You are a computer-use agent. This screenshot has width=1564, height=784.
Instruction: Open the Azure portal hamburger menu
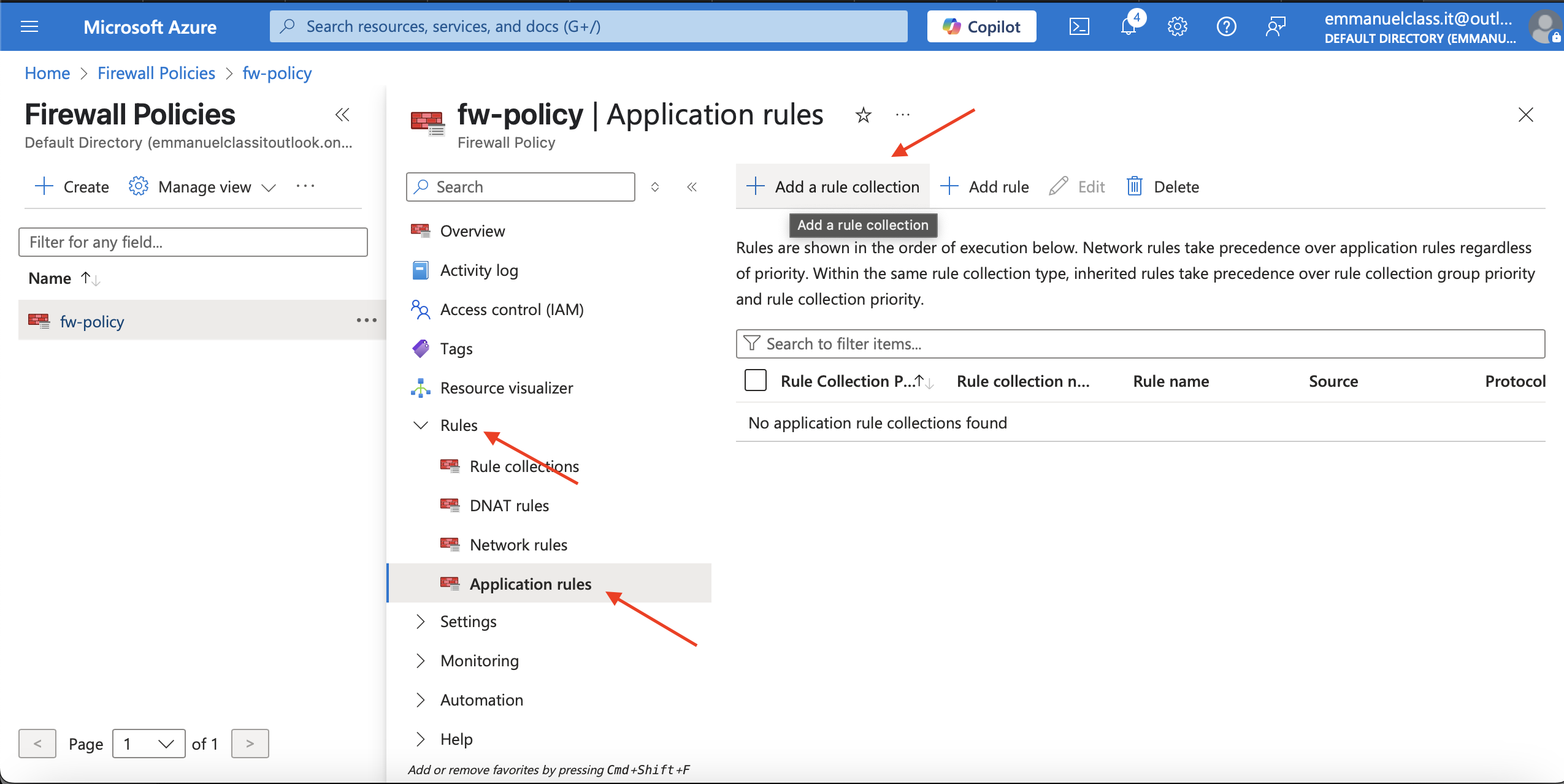coord(29,26)
